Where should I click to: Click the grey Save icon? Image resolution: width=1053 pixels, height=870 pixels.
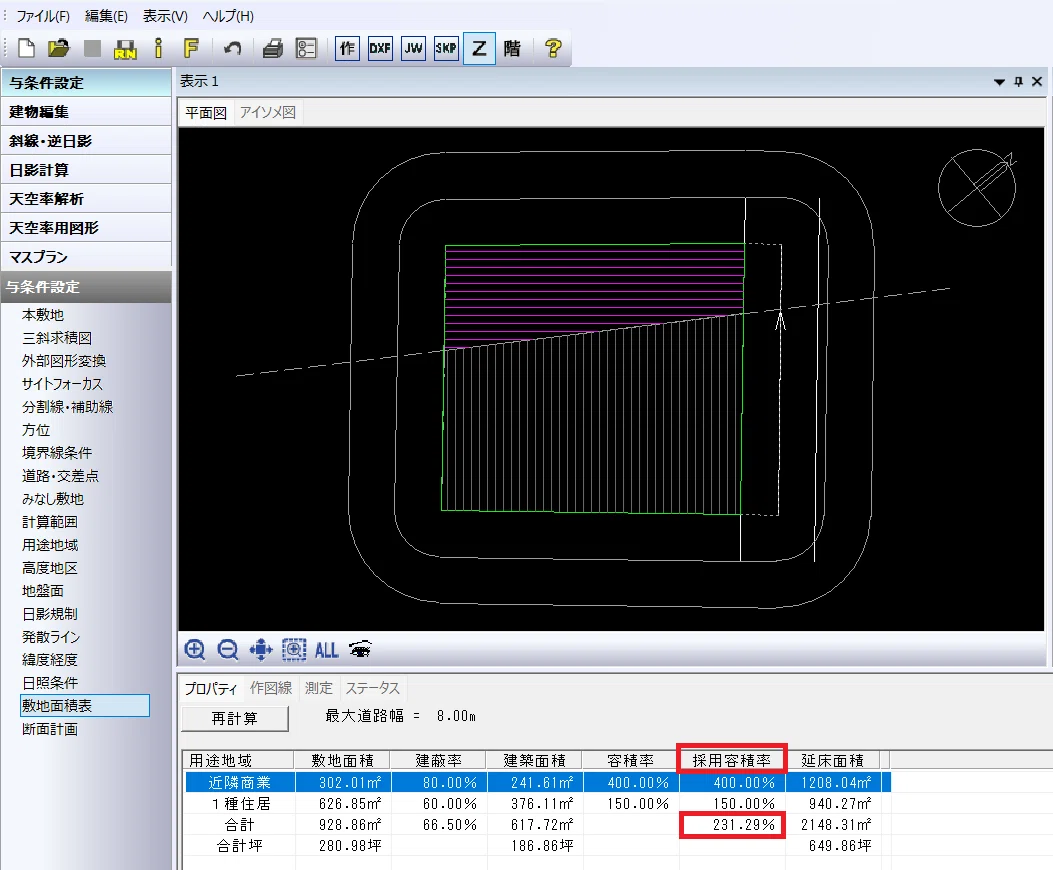click(92, 48)
